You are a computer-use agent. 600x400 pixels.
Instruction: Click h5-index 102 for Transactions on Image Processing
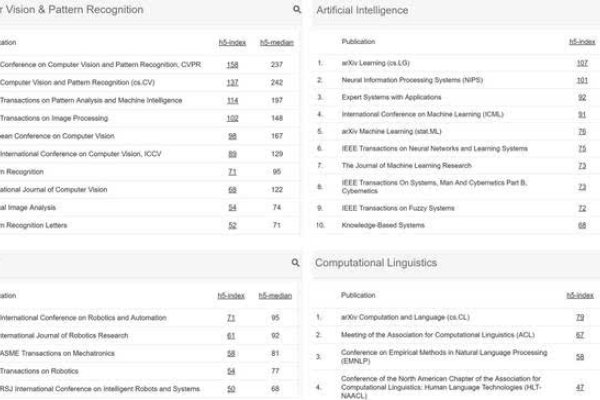pos(232,117)
